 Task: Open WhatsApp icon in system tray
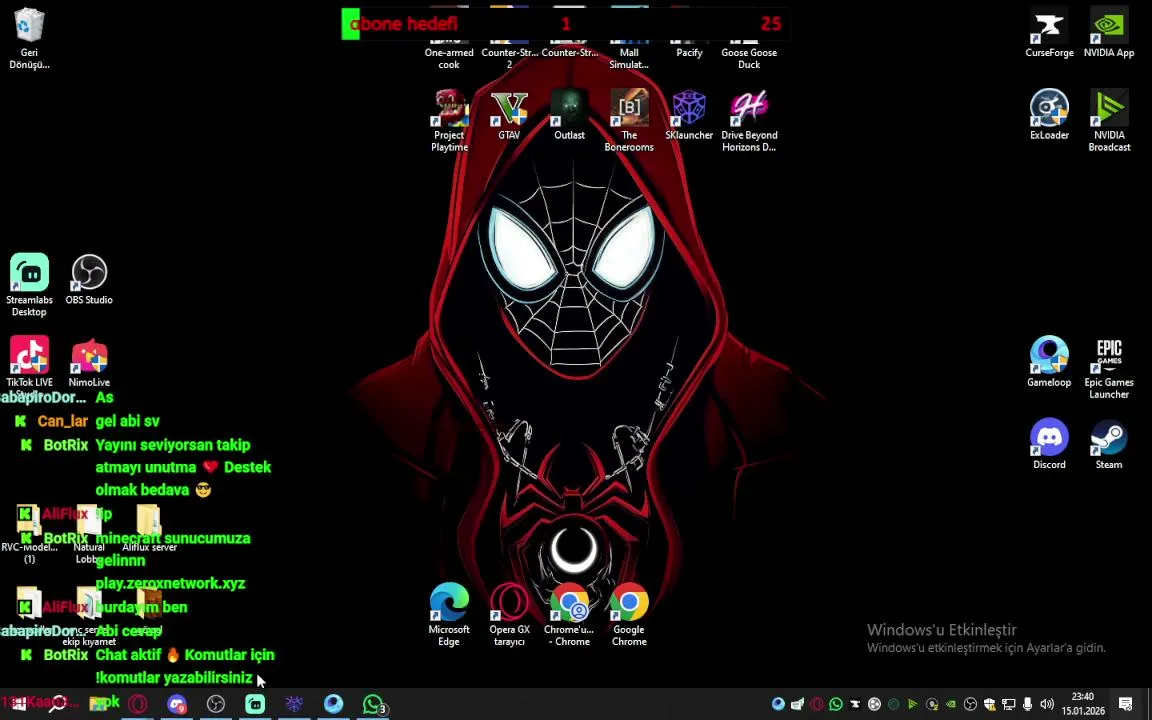pyautogui.click(x=835, y=704)
